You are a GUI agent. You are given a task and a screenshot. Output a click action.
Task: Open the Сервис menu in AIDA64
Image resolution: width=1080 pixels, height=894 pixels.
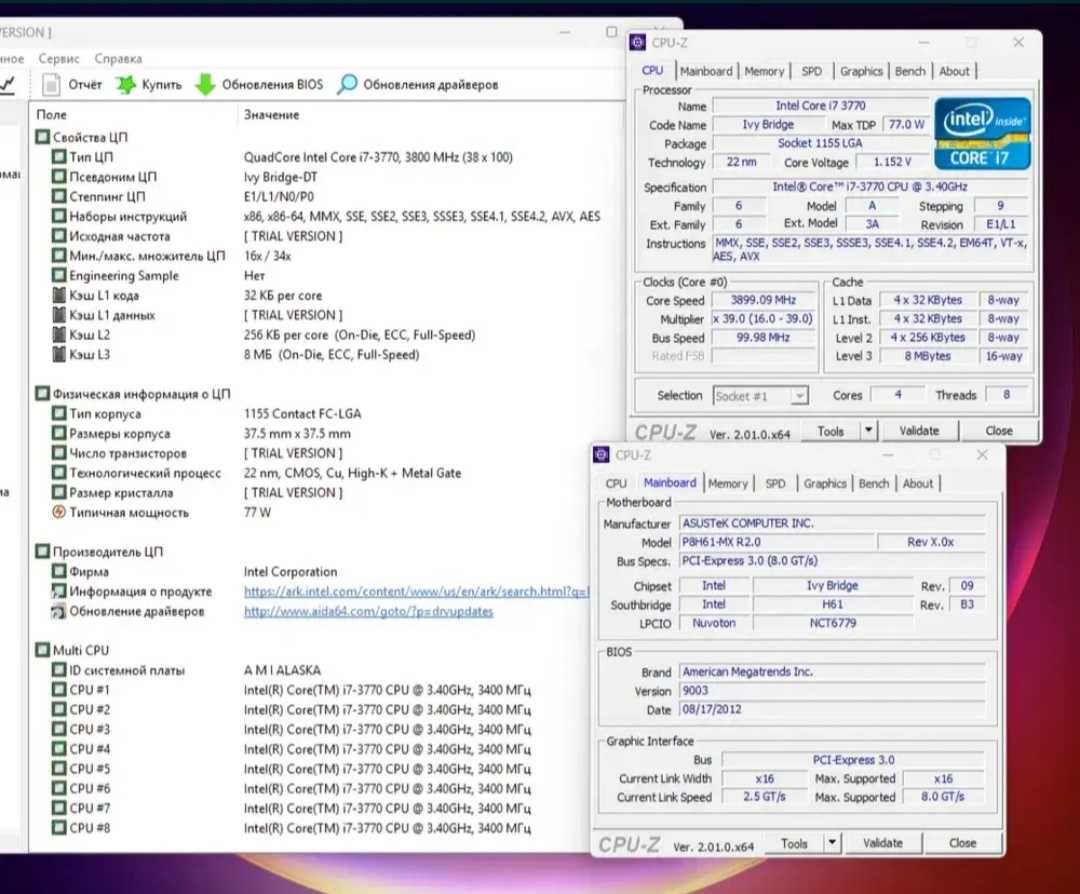pos(59,59)
